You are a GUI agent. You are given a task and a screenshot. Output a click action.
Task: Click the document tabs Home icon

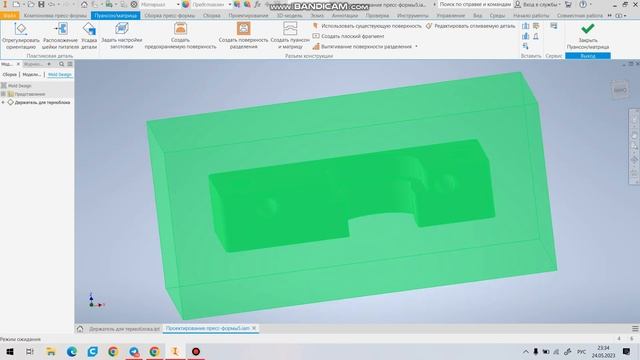80,329
